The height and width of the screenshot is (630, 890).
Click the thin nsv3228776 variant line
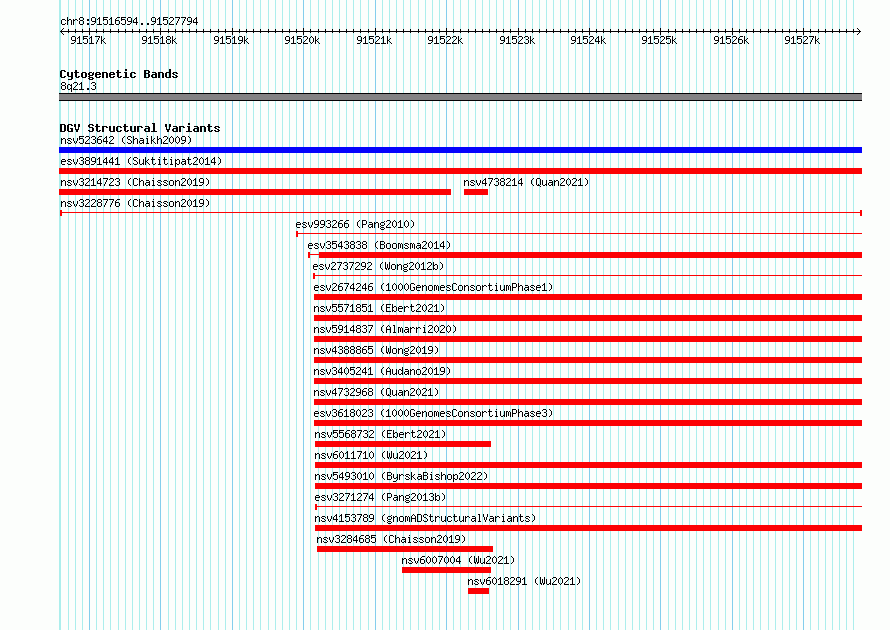[x=460, y=213]
